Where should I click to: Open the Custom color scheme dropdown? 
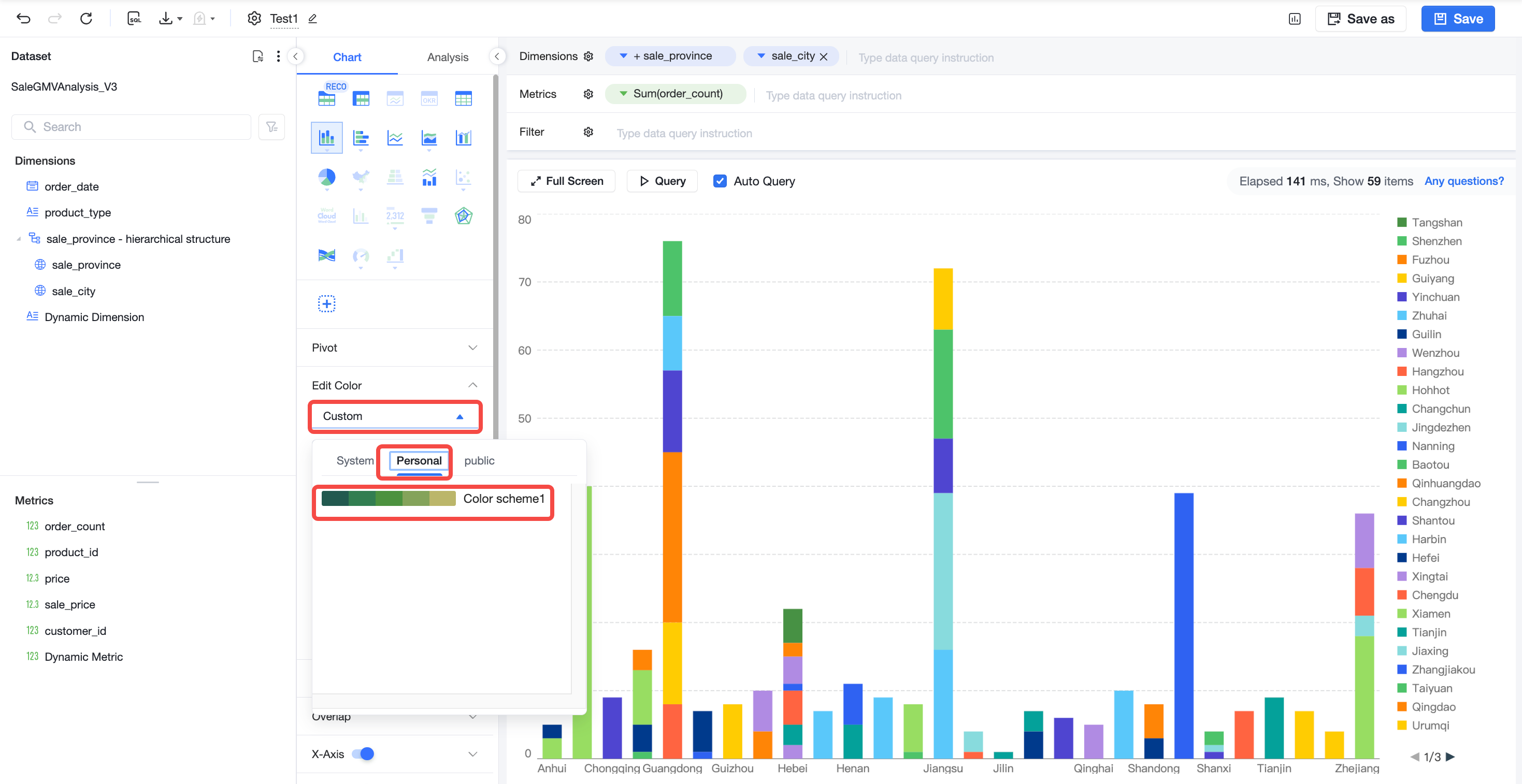pos(395,416)
